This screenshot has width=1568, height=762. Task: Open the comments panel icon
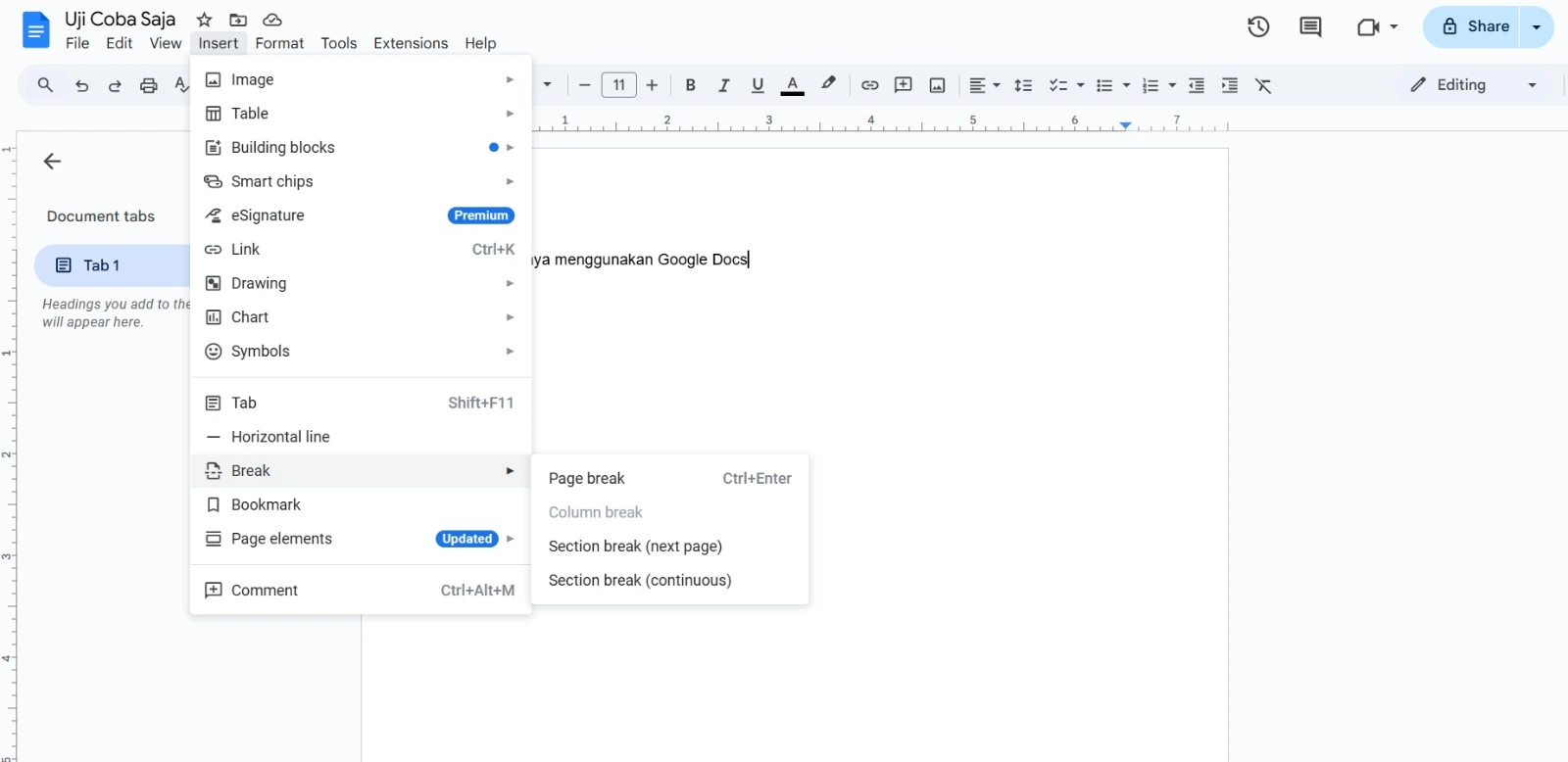(1310, 27)
